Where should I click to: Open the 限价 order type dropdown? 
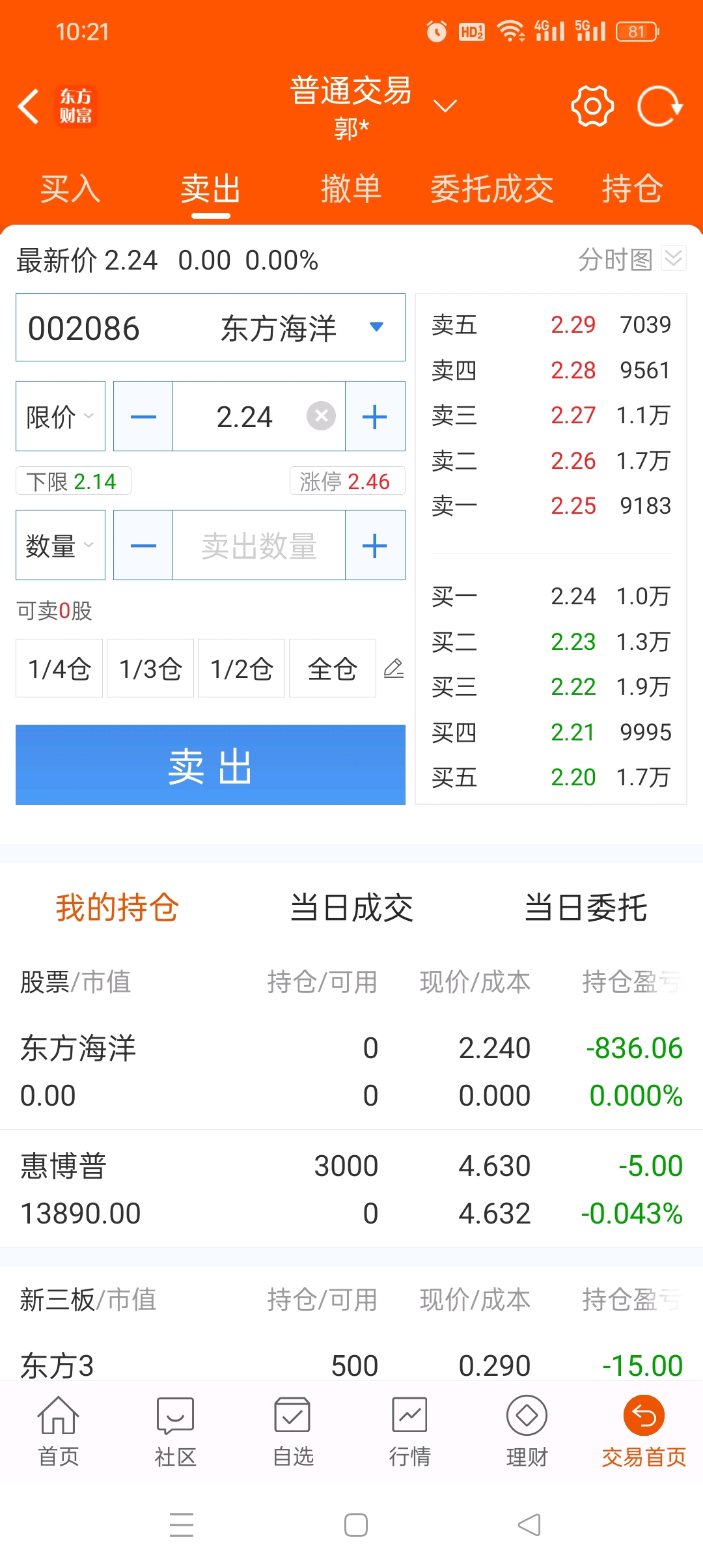point(61,416)
